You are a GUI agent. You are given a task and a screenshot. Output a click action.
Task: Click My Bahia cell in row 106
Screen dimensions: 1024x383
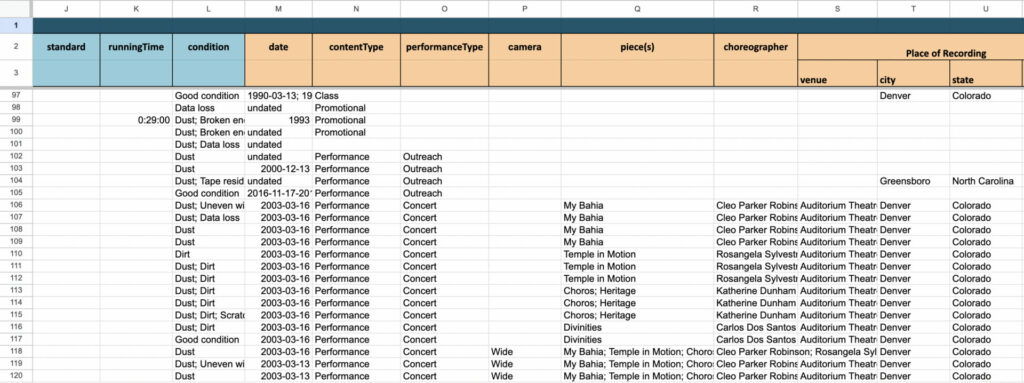[x=637, y=206]
